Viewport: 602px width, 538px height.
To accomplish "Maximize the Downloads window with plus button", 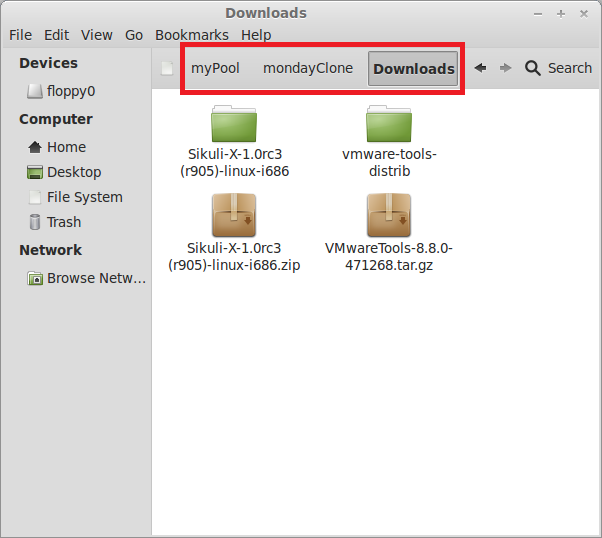I will [x=561, y=14].
